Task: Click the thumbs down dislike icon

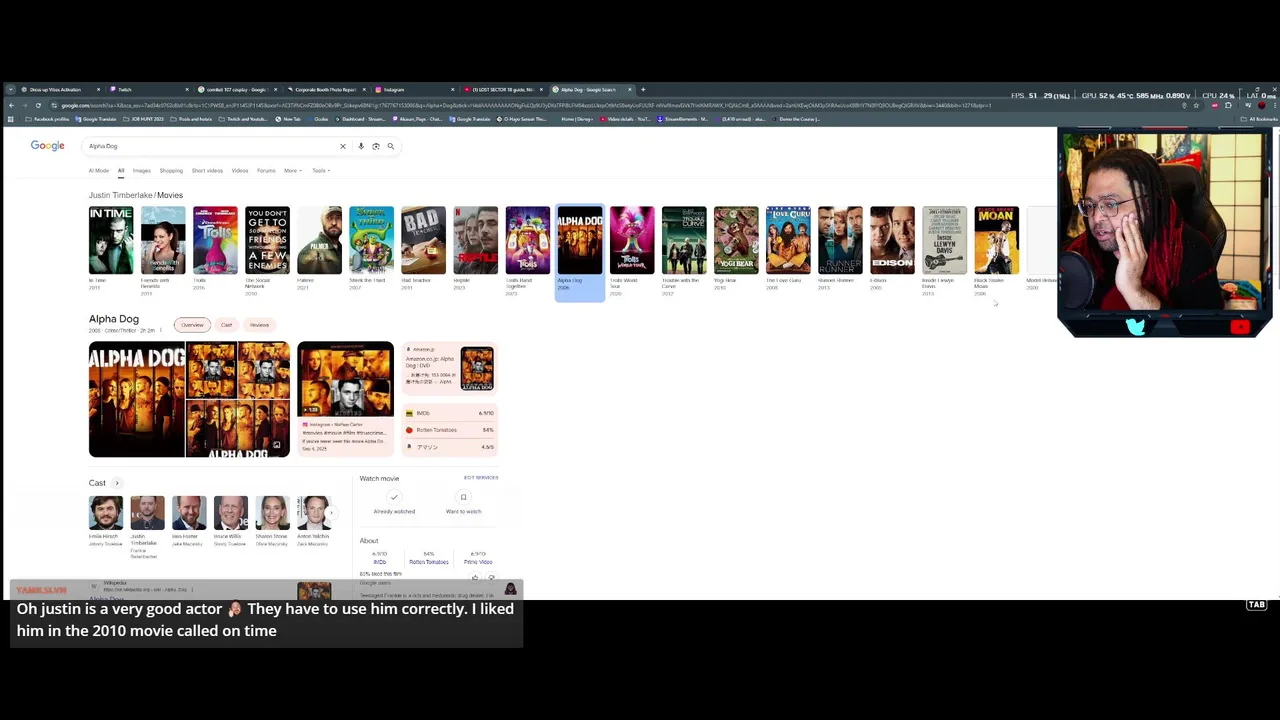Action: 491,577
